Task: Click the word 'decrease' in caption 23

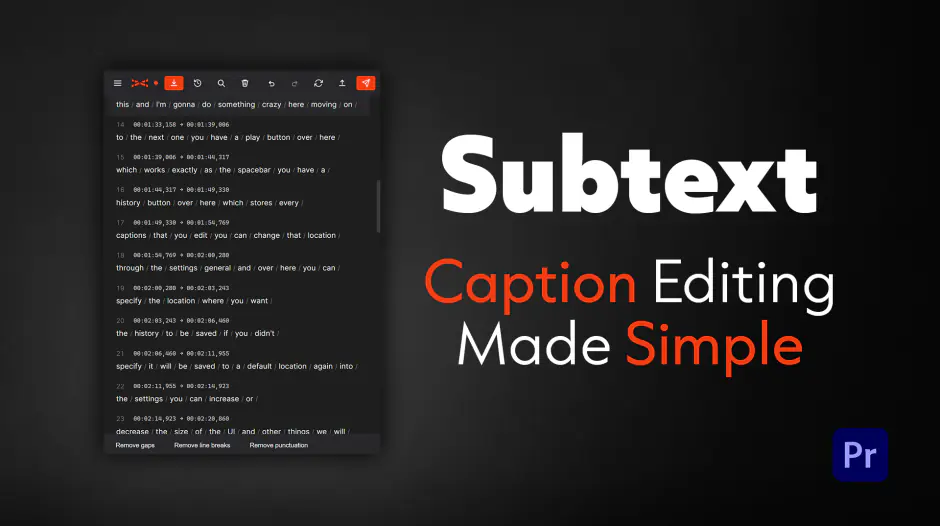Action: click(x=132, y=431)
